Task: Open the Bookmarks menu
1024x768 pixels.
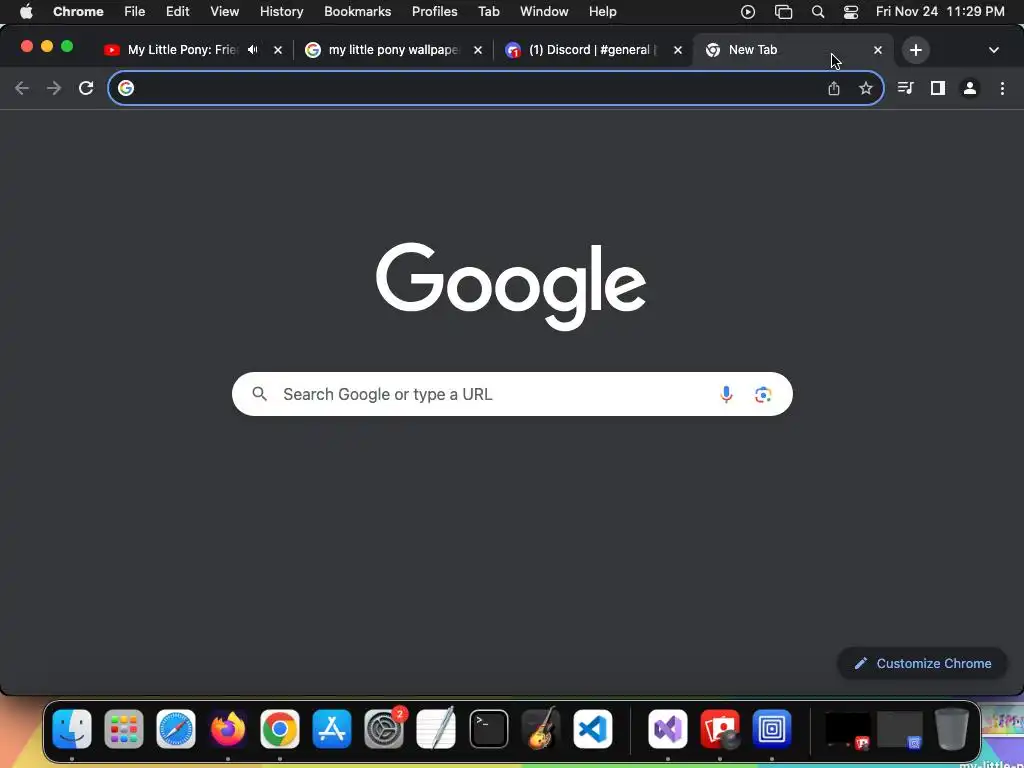Action: tap(357, 12)
